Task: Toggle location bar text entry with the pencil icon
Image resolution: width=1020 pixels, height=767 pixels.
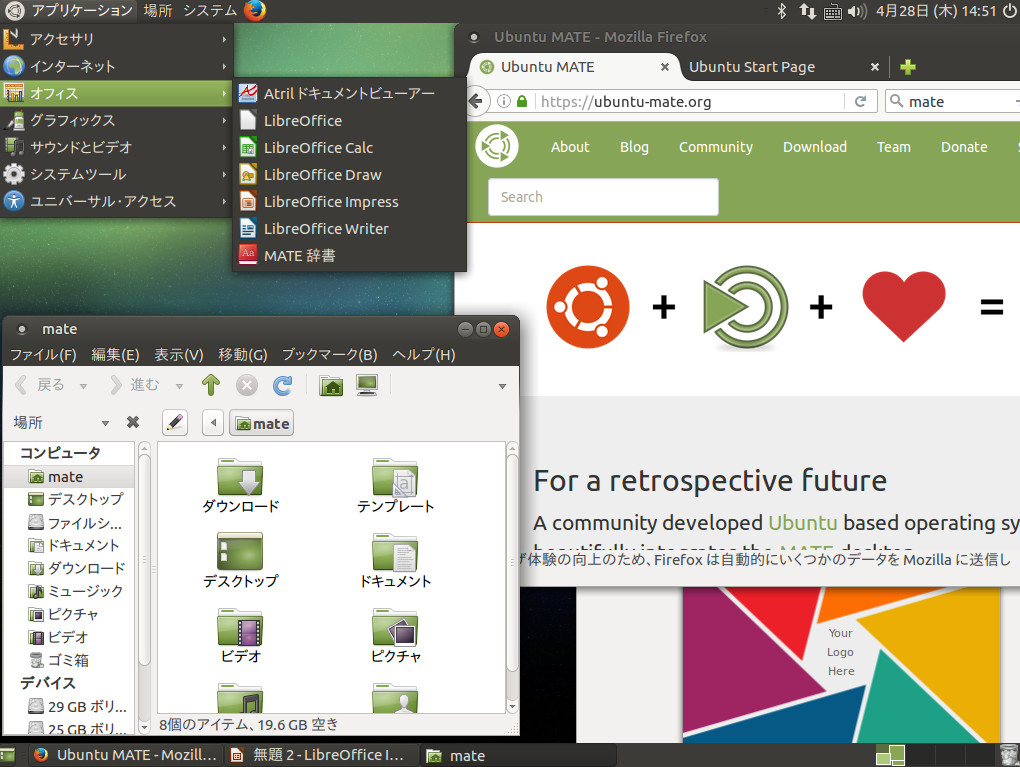Action: pyautogui.click(x=175, y=422)
